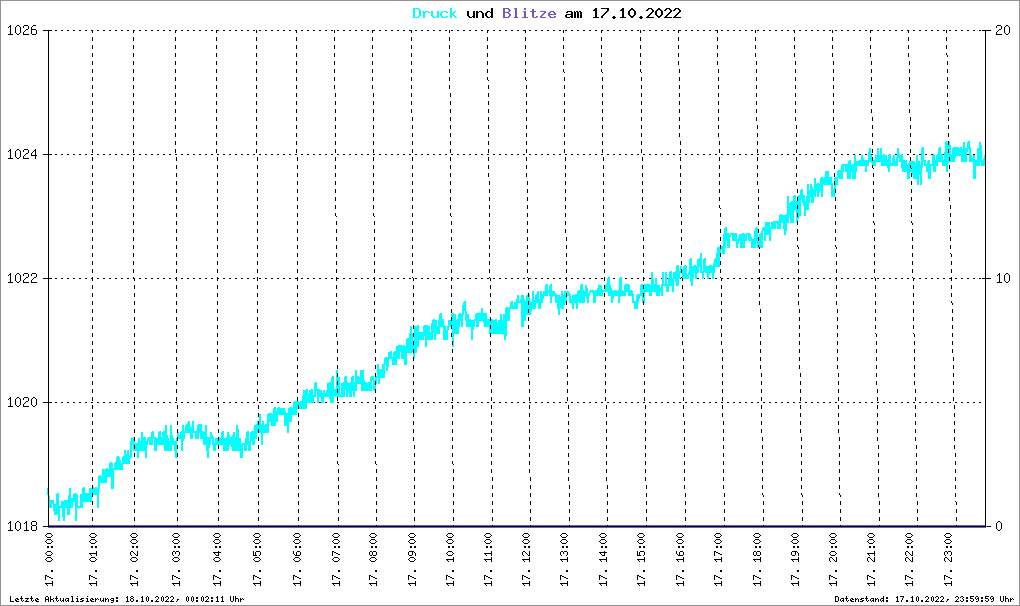Click the 1026 left axis label
Screen dimensions: 1020x606
22,31
